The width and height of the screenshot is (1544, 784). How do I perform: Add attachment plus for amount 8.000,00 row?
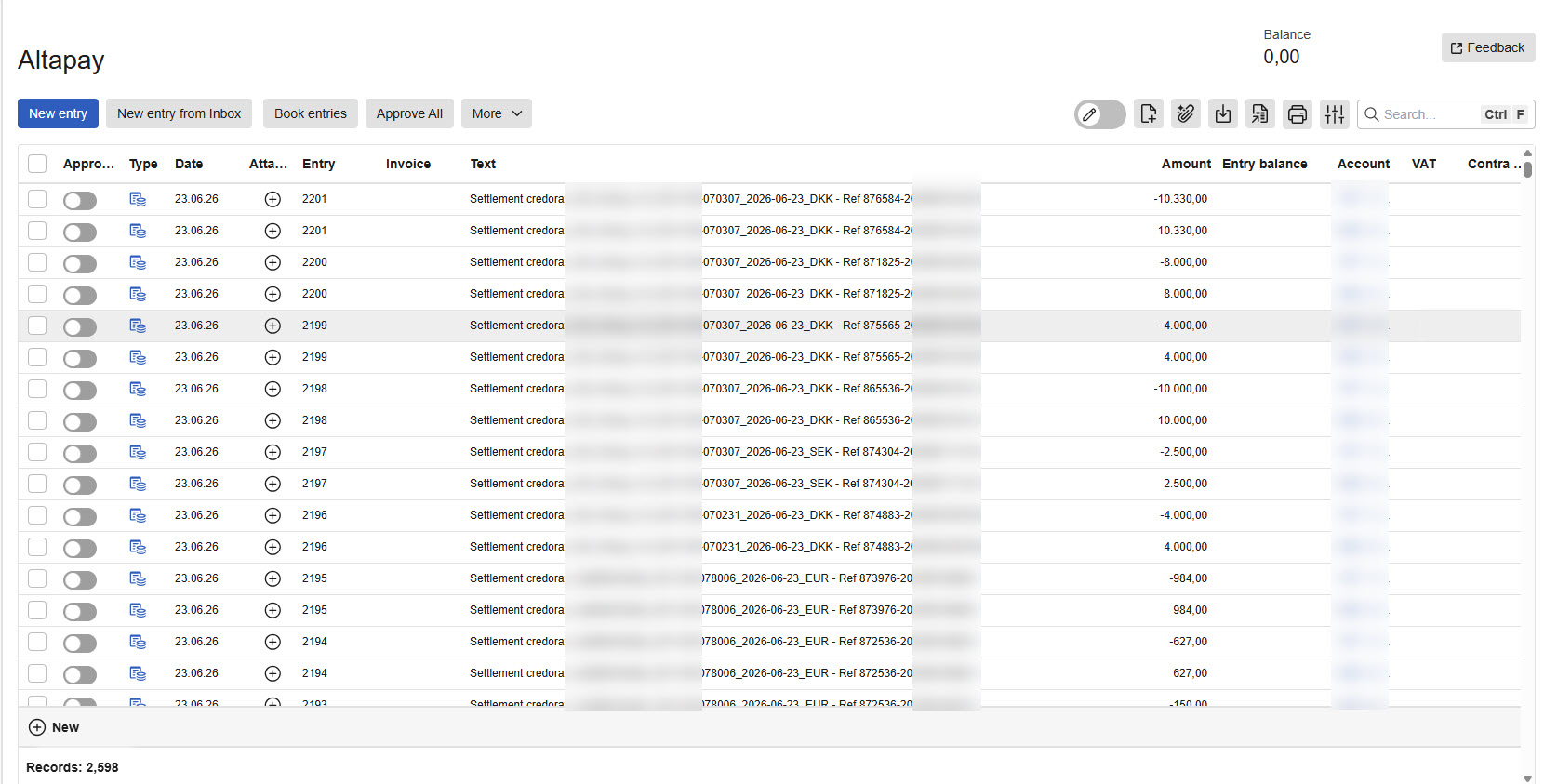point(273,294)
